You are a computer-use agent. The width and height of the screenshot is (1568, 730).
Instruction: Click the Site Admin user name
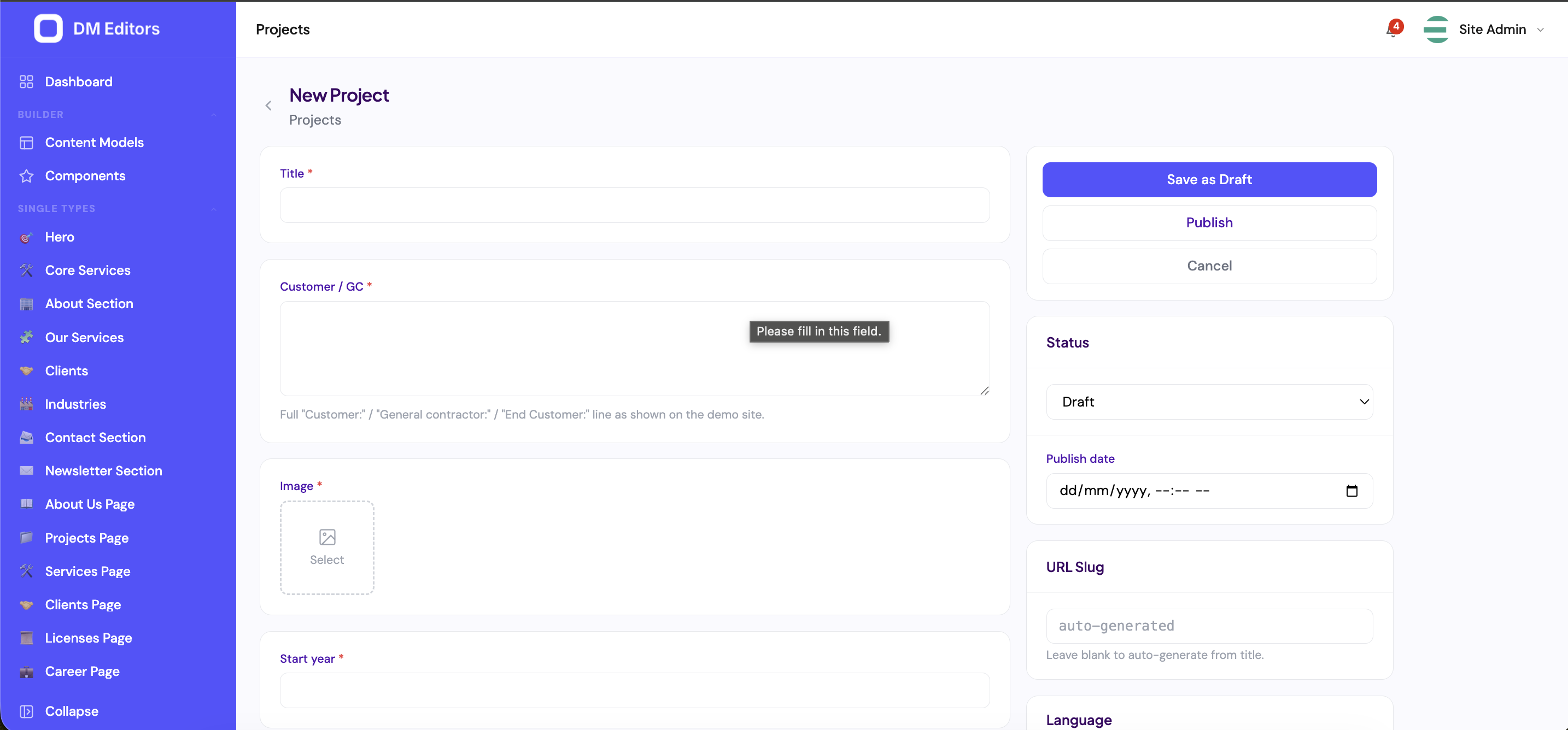[x=1492, y=29]
